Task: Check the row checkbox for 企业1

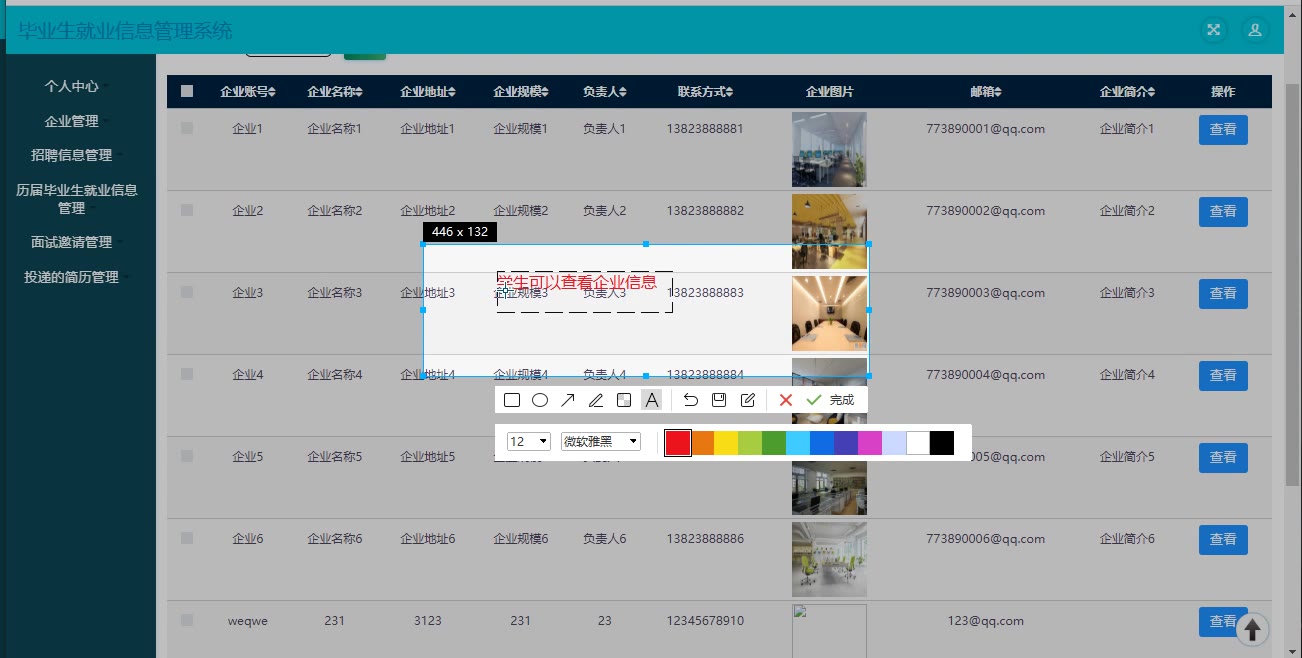Action: (187, 128)
